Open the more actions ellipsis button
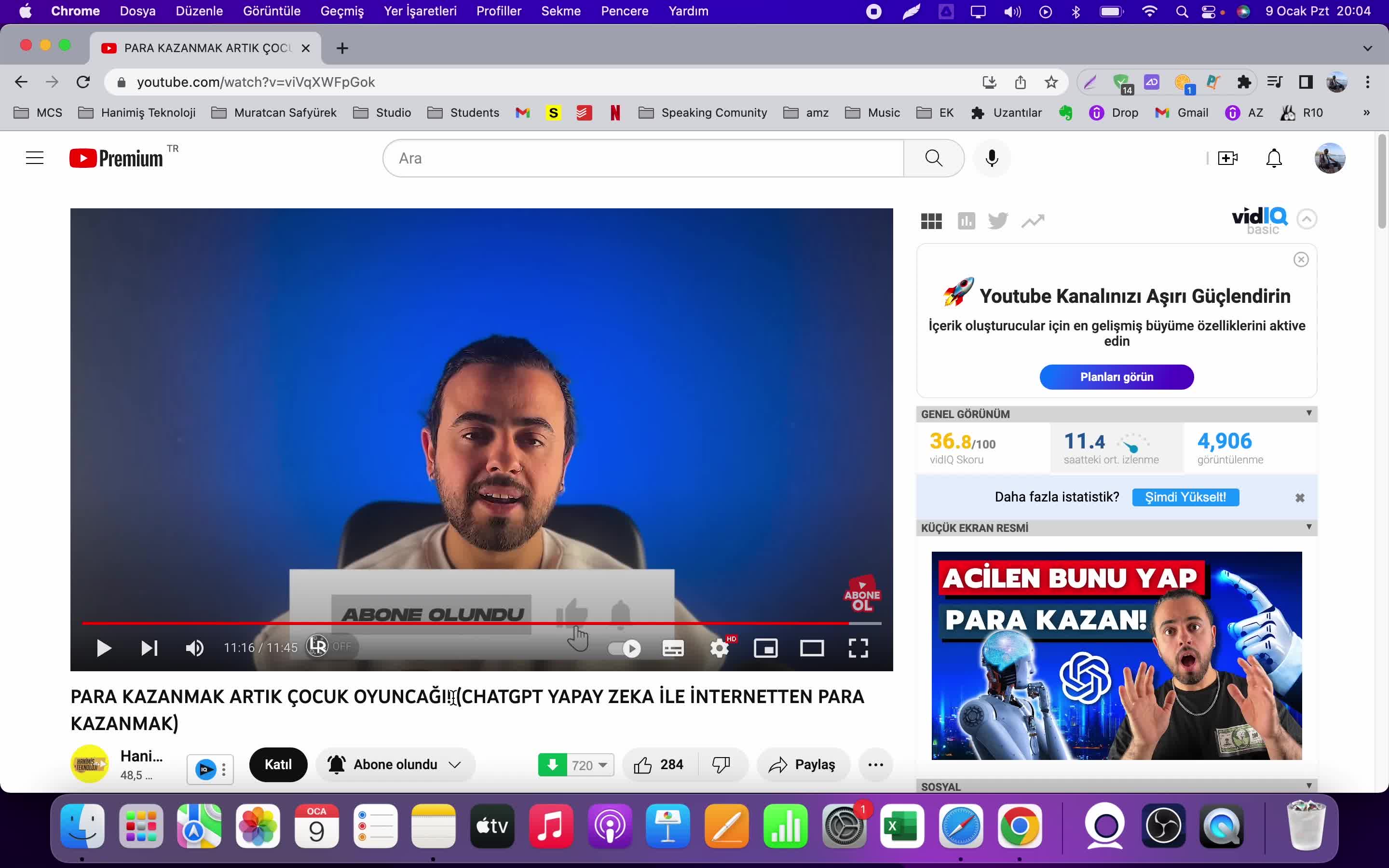 [x=875, y=765]
